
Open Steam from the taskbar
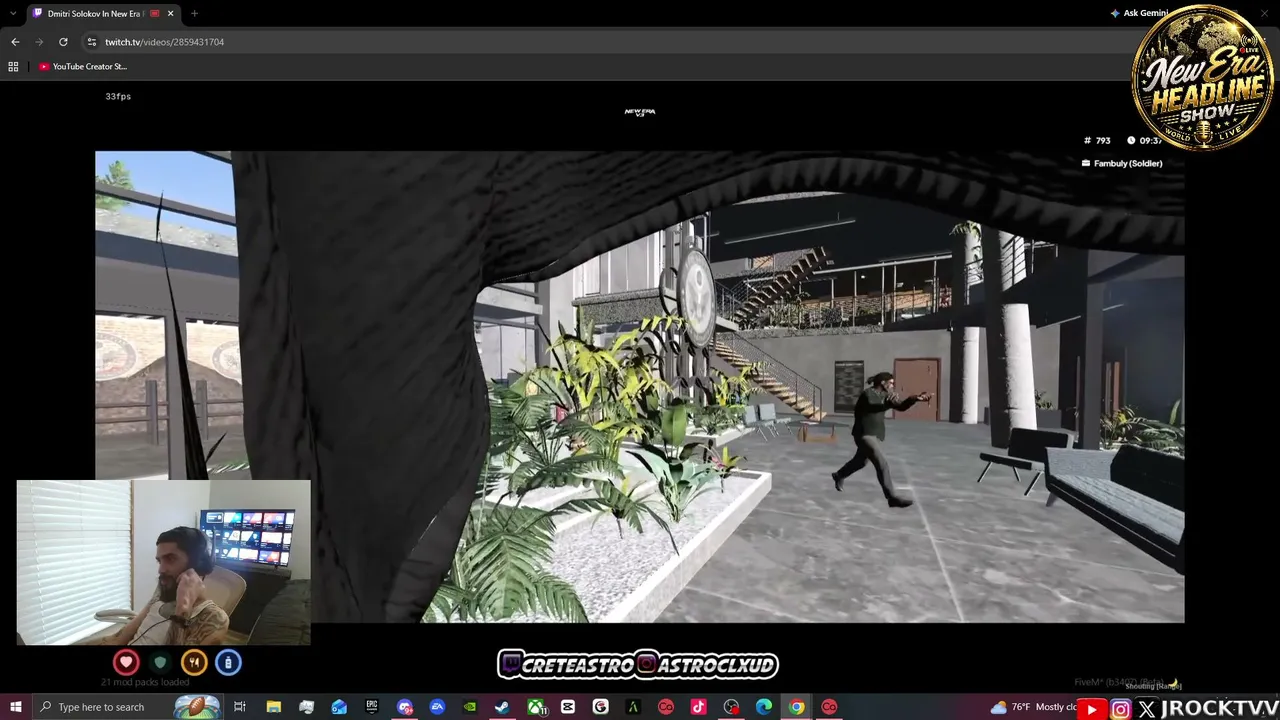coord(502,707)
